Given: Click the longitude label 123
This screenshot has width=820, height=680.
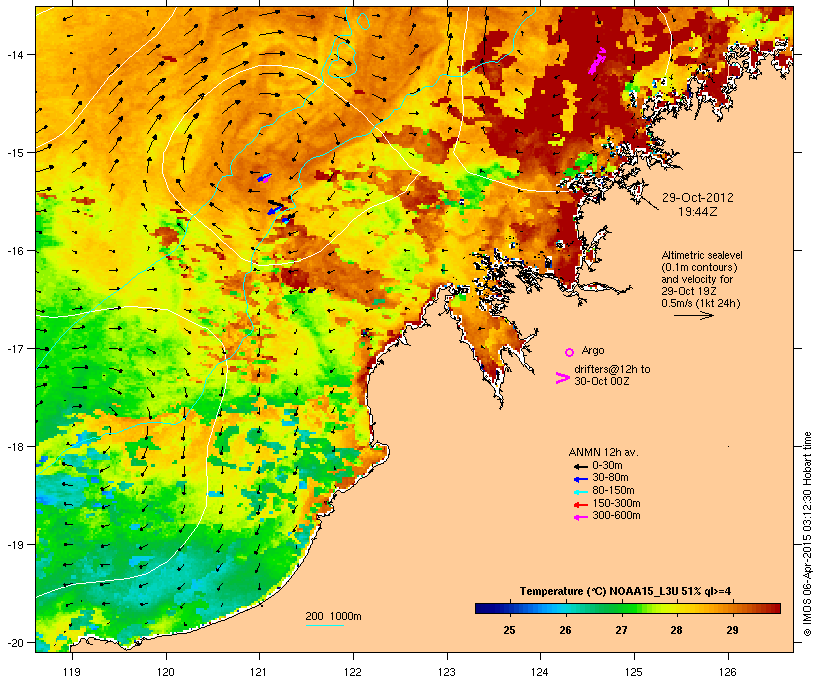Looking at the screenshot, I should tap(447, 672).
